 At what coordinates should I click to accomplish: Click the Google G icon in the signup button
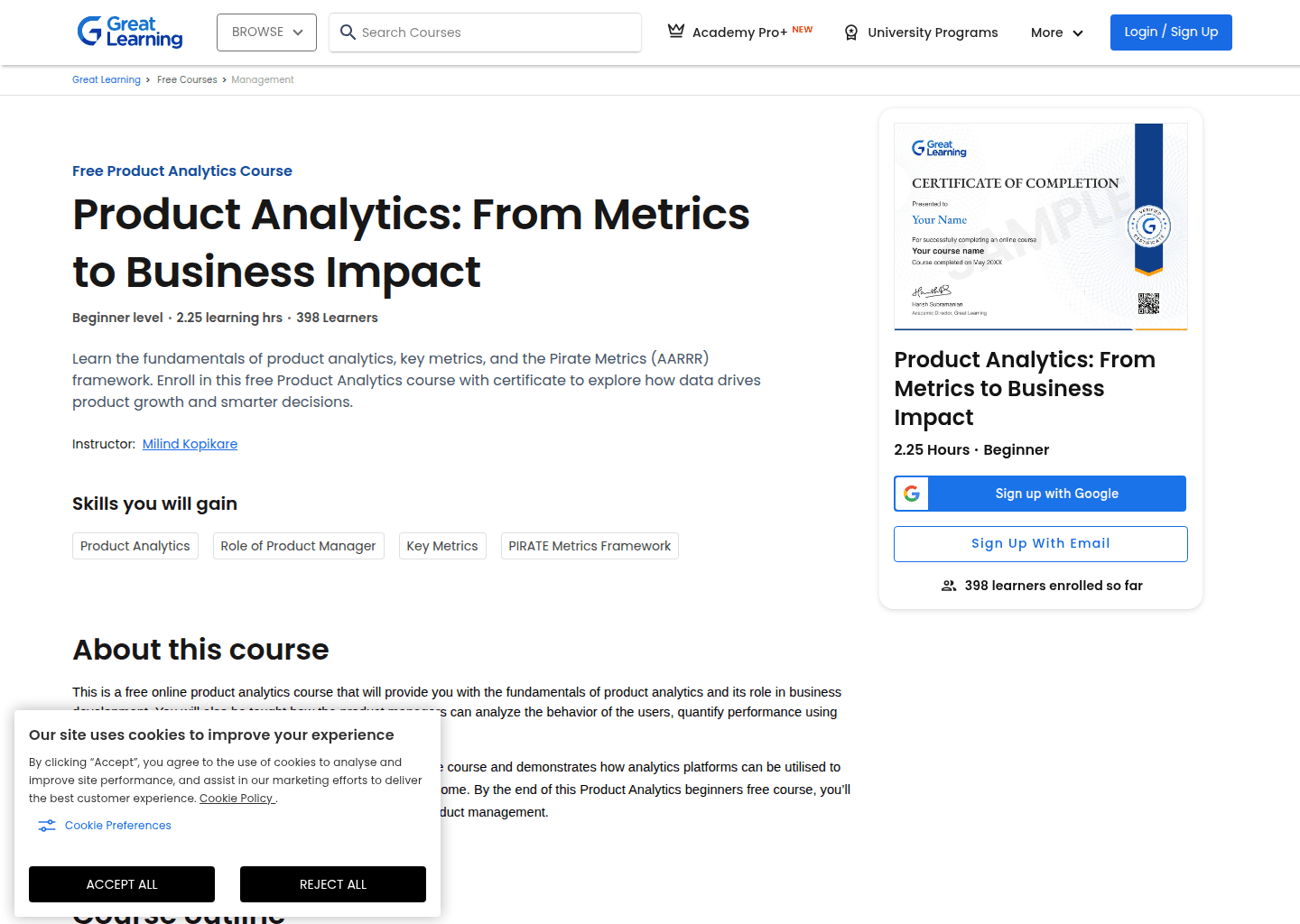912,494
